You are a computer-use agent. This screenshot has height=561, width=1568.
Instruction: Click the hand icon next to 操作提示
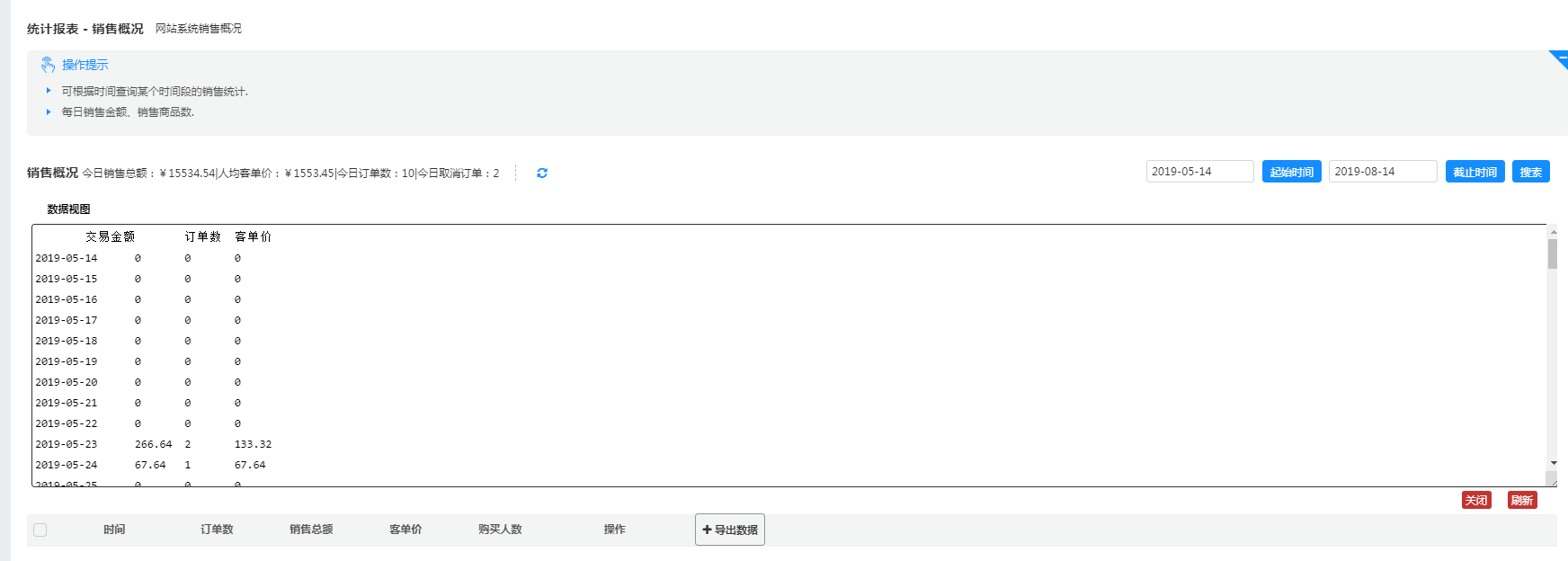click(x=48, y=65)
